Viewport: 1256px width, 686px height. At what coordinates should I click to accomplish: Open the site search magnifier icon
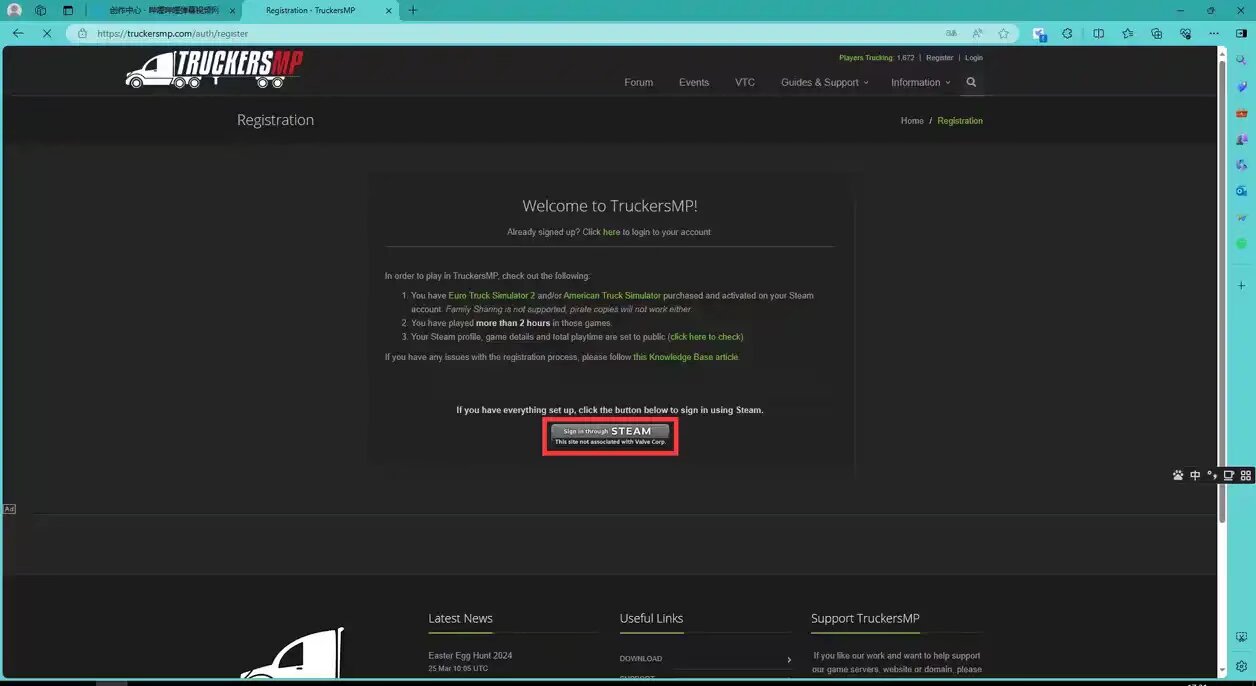pos(971,82)
